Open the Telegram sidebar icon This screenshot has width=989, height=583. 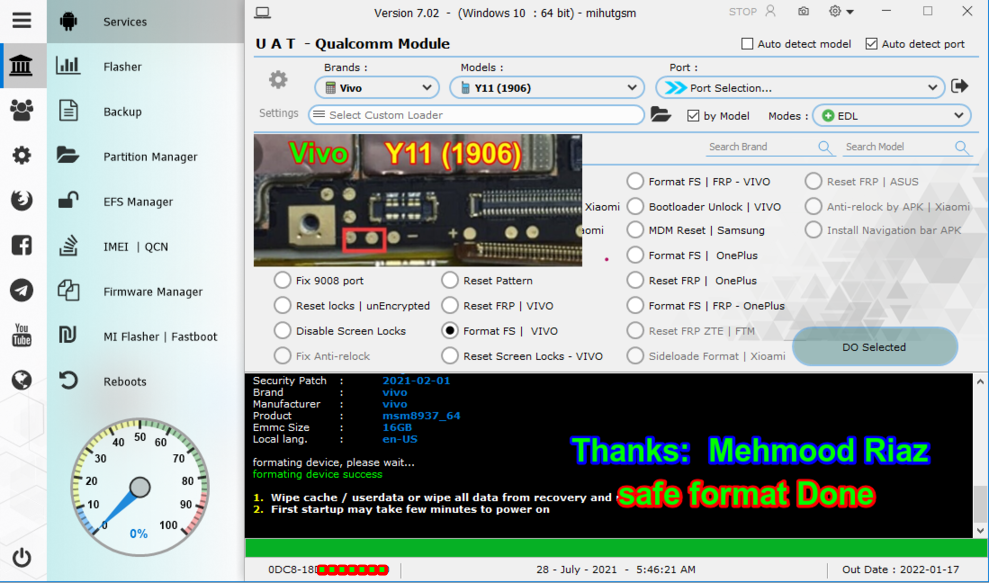click(x=21, y=290)
